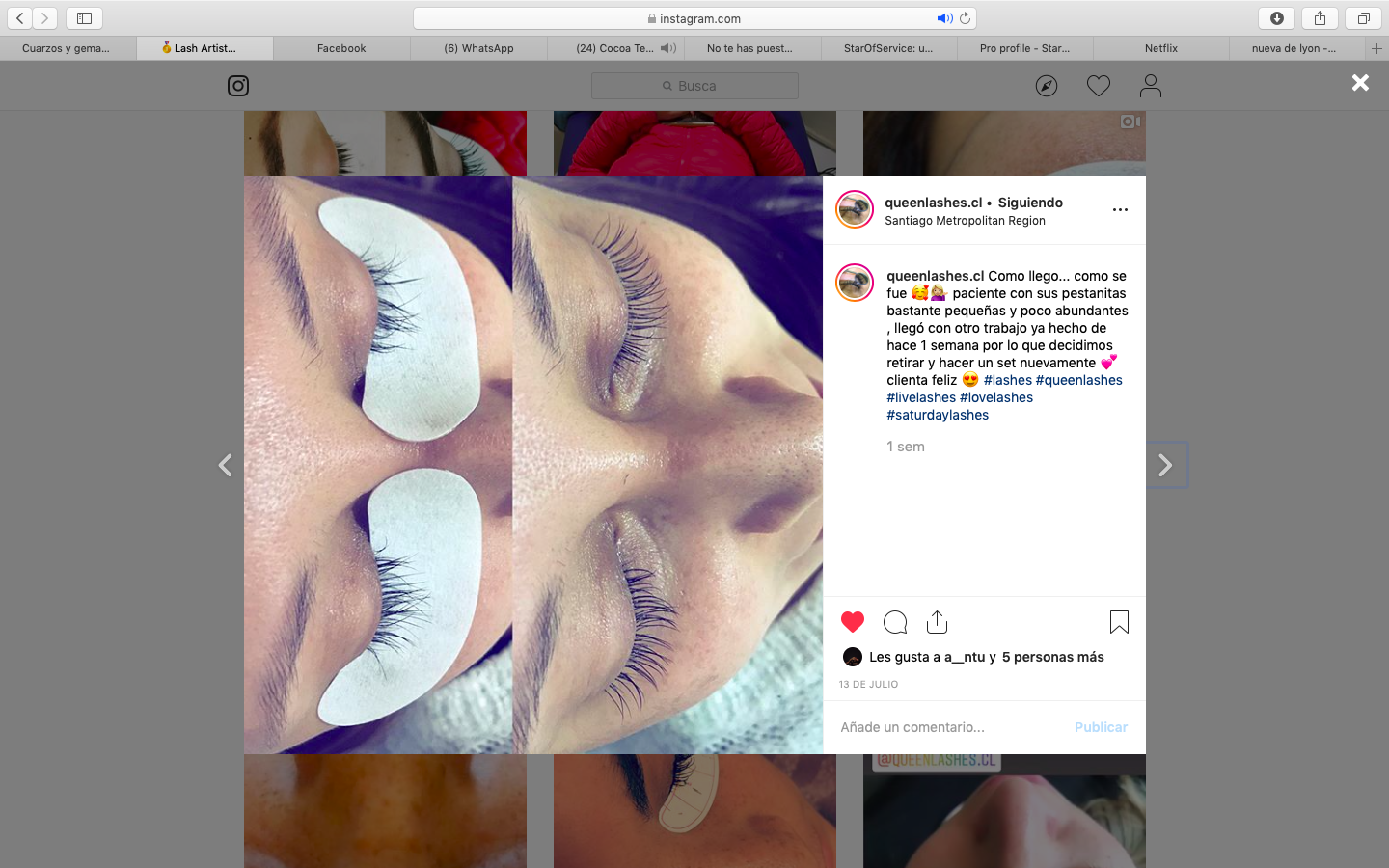
Task: Open the Explore compass icon
Action: click(1047, 86)
